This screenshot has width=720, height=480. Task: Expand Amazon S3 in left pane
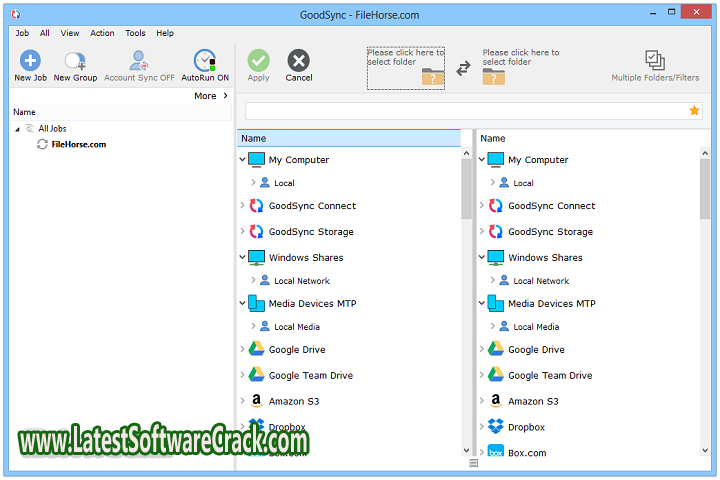point(243,402)
